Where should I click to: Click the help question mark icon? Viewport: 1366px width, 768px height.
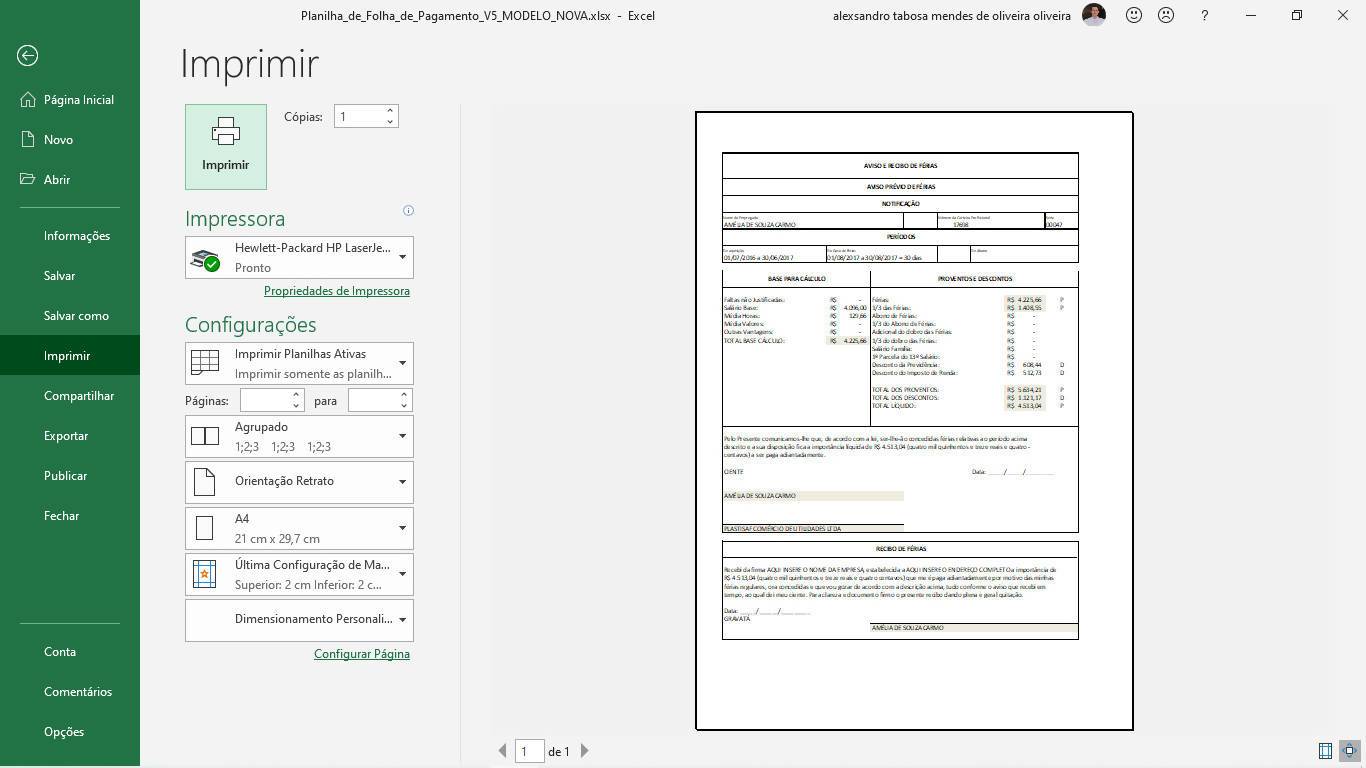(x=1205, y=16)
